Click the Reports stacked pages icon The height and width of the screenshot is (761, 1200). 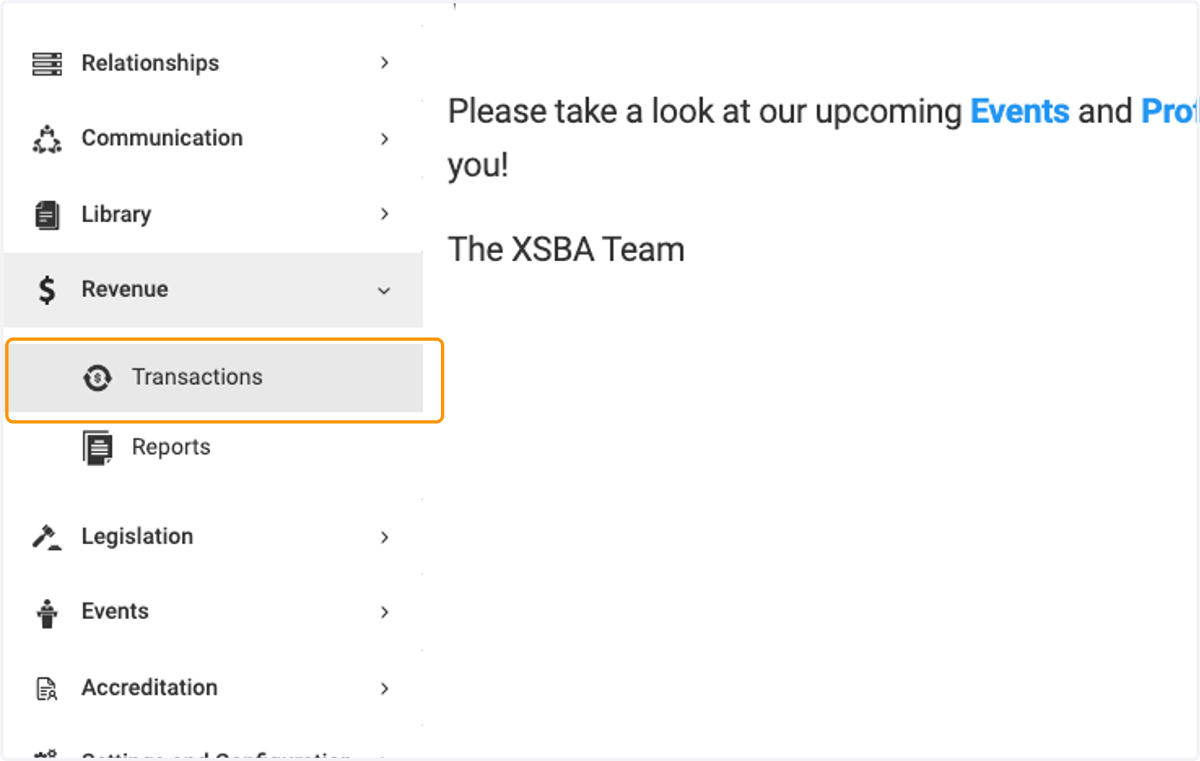coord(97,448)
